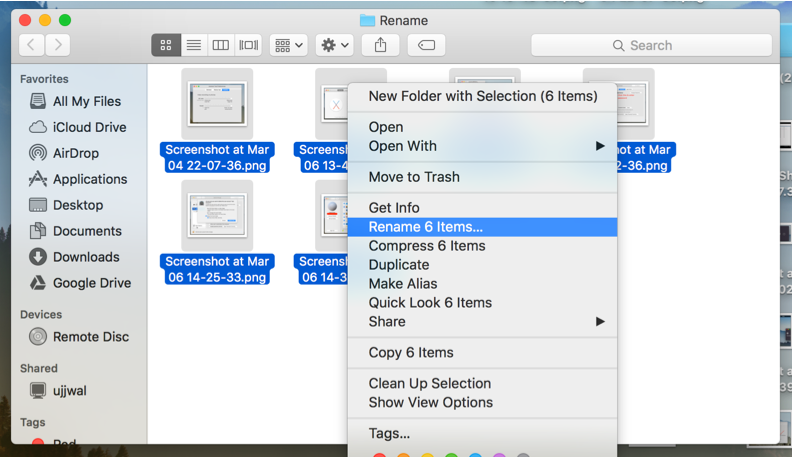Open Desktop in the sidebar
This screenshot has width=793, height=457.
tap(66, 205)
